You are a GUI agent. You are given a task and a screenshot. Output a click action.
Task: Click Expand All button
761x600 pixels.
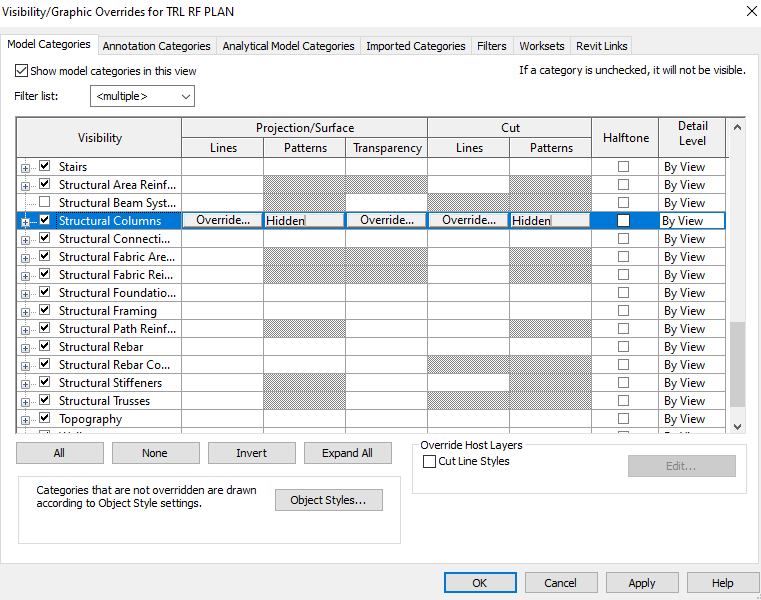347,453
